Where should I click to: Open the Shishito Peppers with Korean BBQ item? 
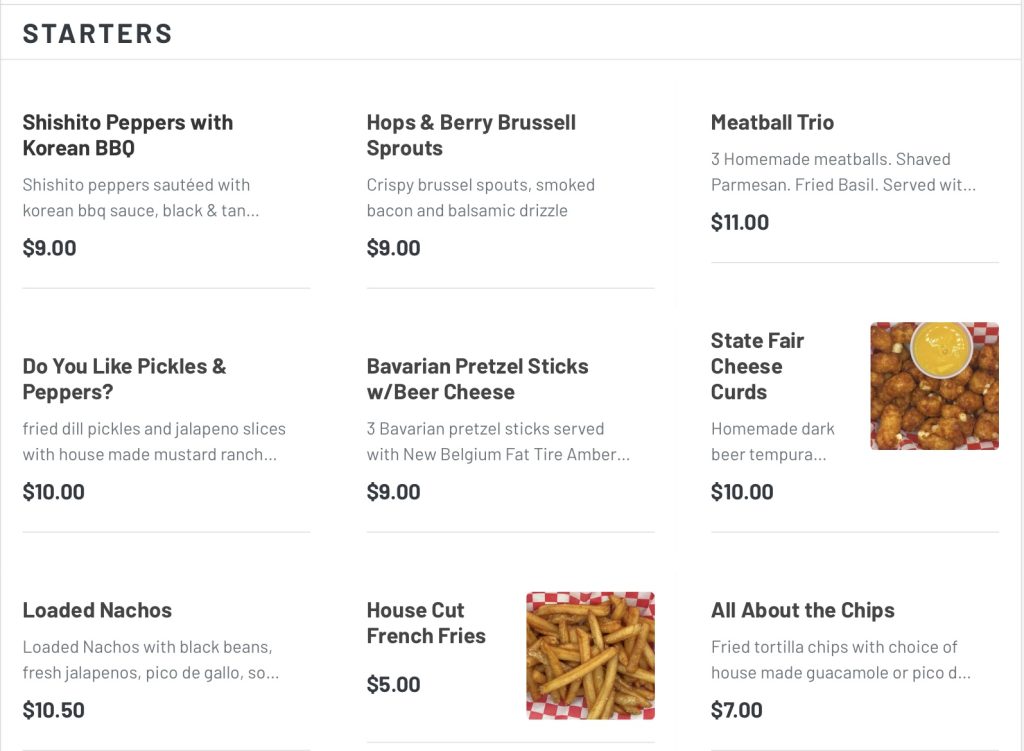click(x=128, y=135)
